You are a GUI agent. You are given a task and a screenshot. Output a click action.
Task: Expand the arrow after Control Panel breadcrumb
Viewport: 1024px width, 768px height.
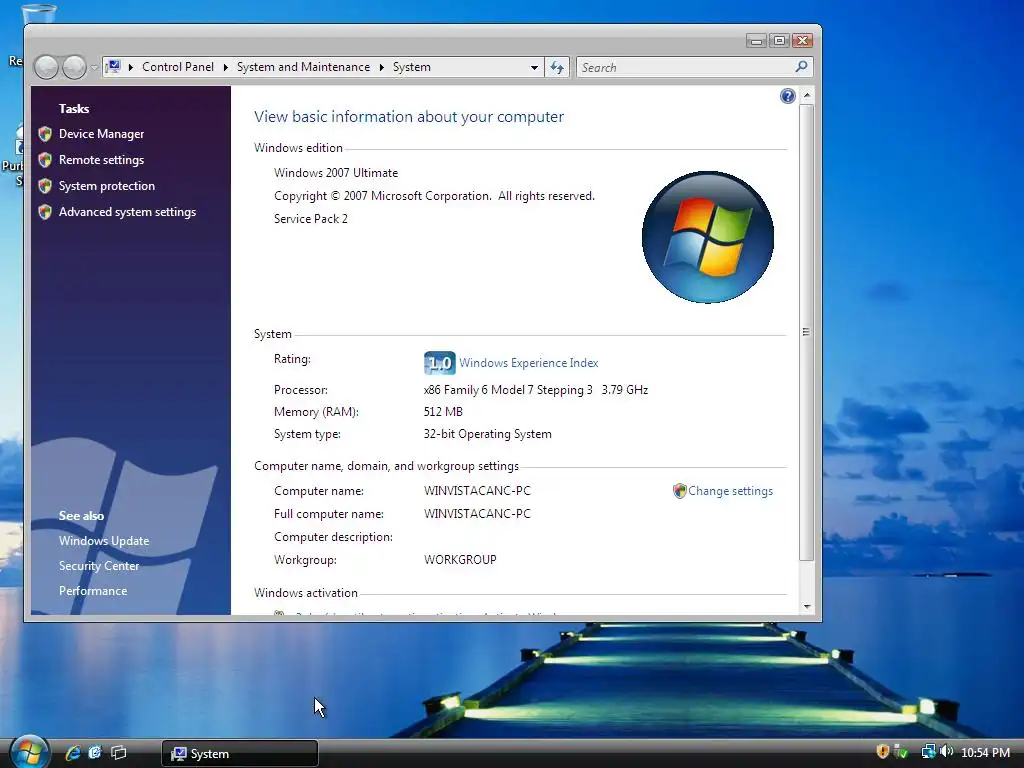click(x=225, y=67)
